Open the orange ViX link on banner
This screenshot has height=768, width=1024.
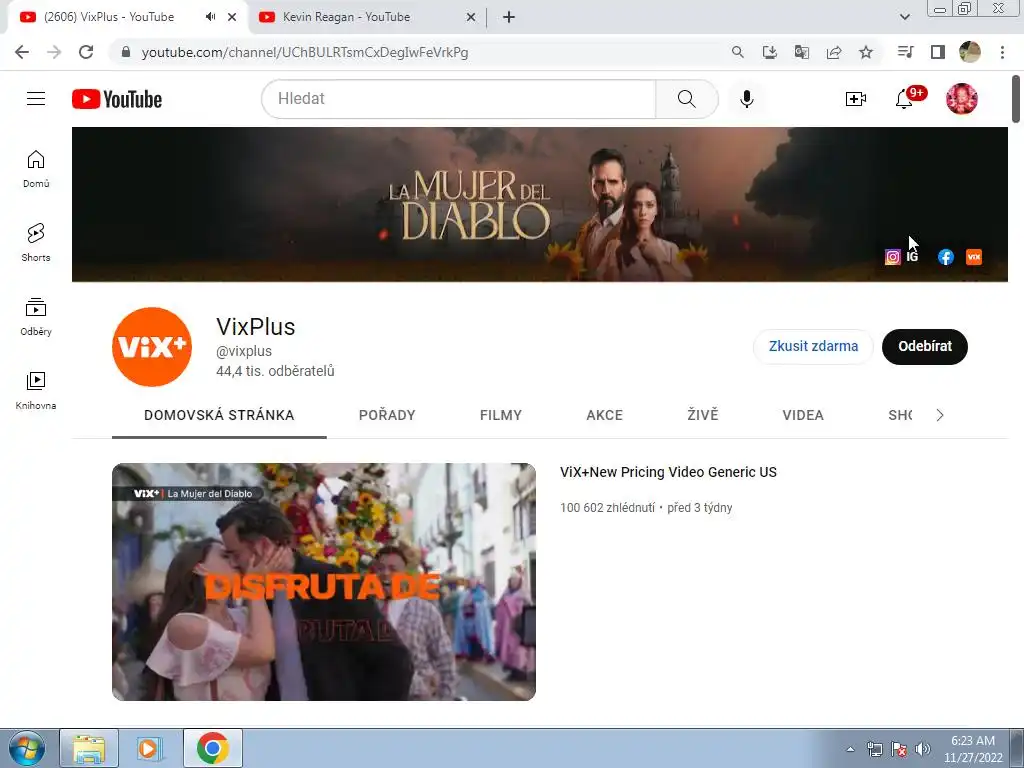pyautogui.click(x=974, y=257)
